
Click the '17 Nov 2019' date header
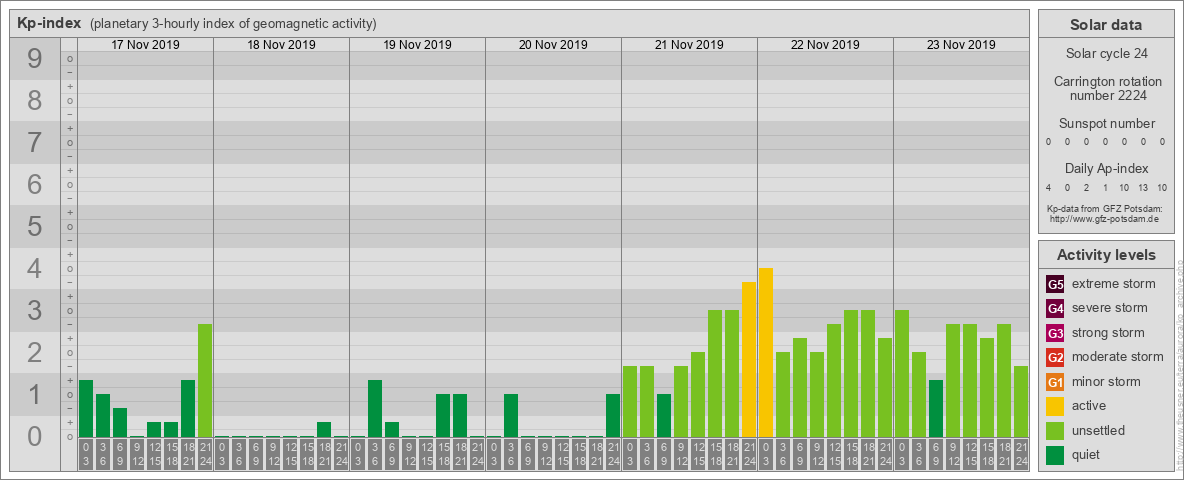(146, 45)
